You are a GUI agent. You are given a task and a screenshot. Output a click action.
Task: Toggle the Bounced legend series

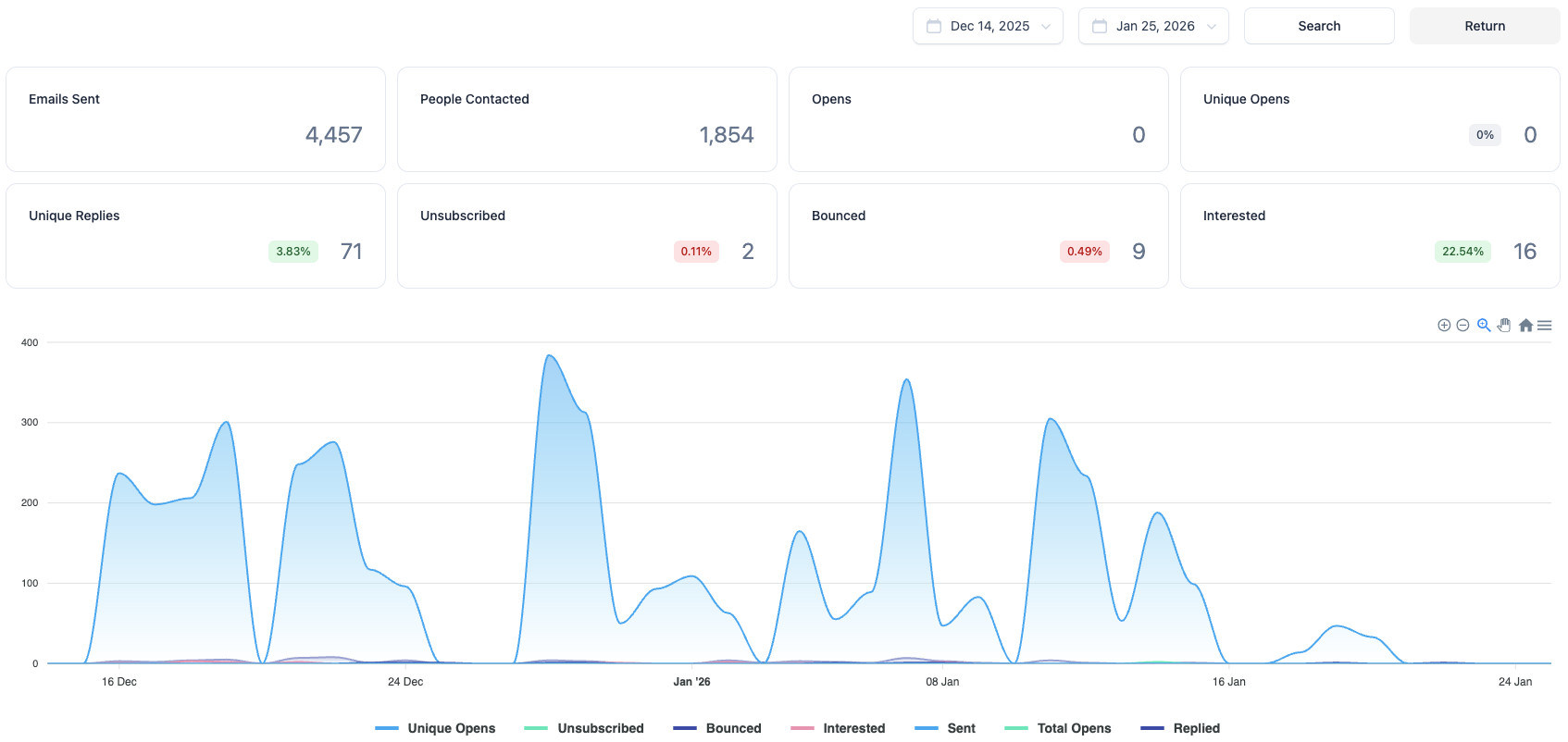tap(717, 728)
